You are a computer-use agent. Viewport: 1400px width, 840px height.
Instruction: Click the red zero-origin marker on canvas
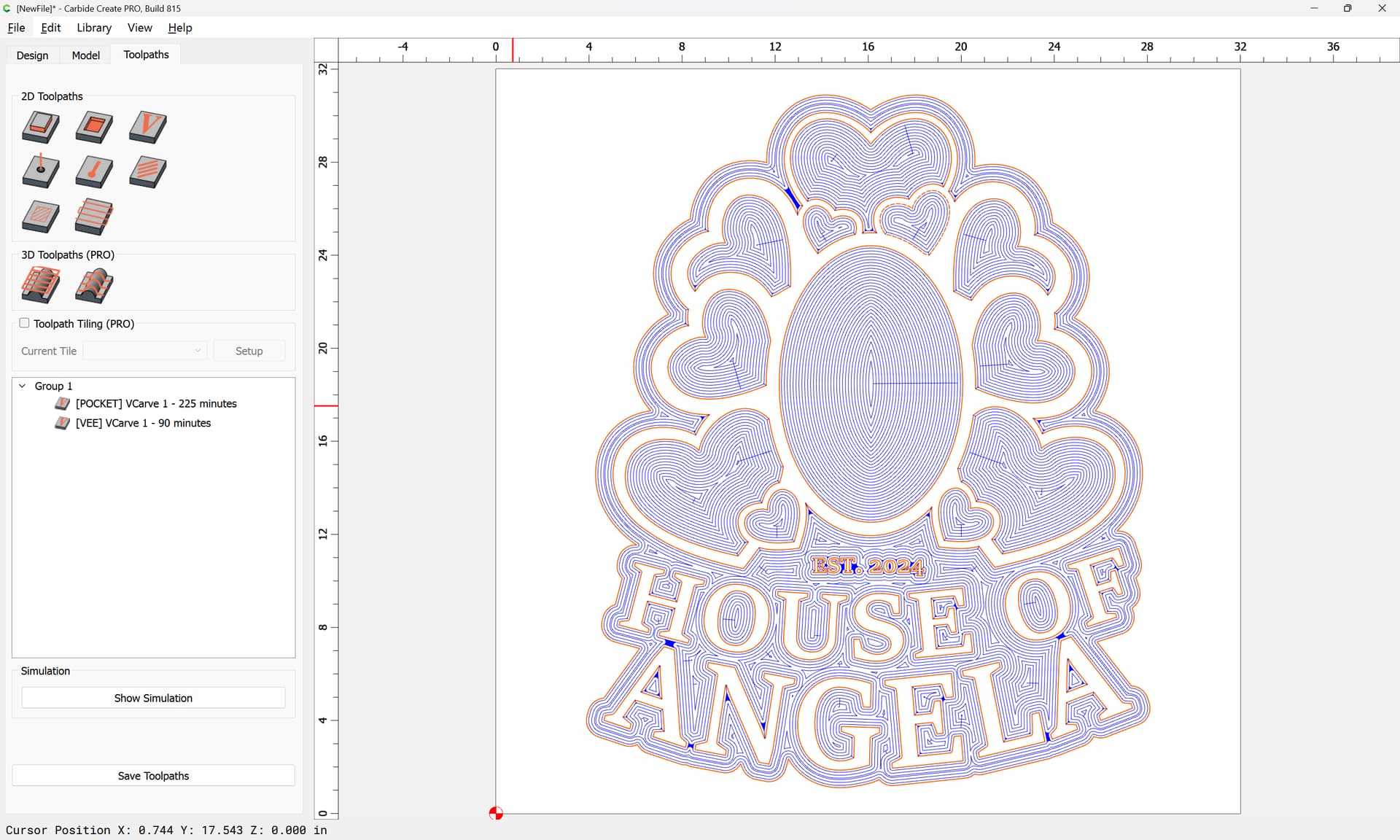[x=496, y=813]
